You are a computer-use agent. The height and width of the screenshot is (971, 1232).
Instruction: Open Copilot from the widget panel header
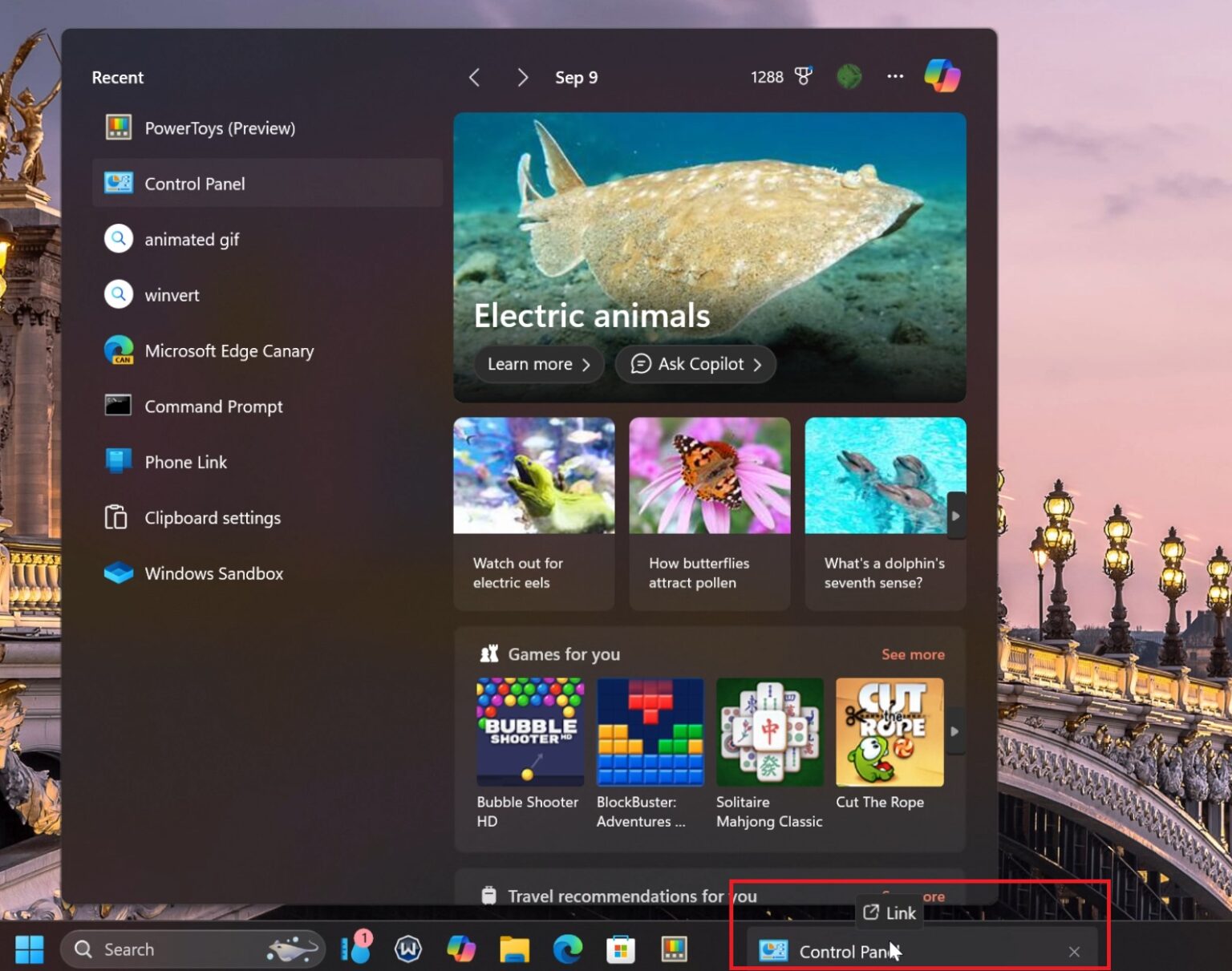[942, 76]
